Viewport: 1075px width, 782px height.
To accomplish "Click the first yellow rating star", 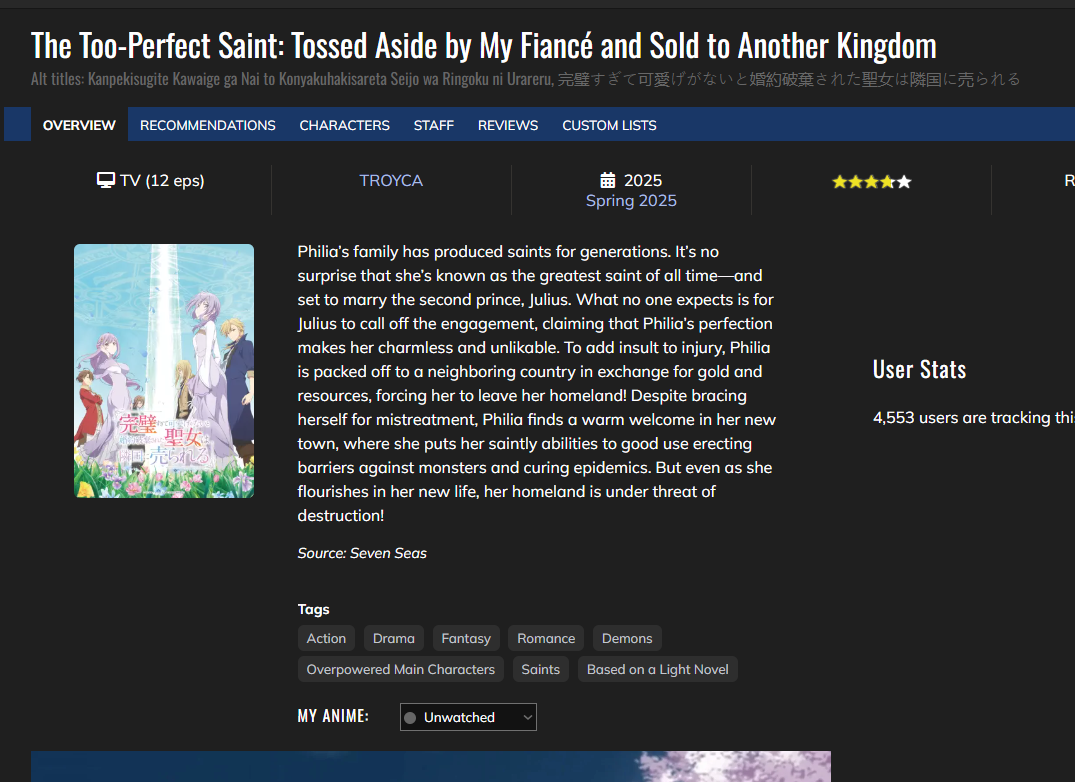I will [x=839, y=182].
